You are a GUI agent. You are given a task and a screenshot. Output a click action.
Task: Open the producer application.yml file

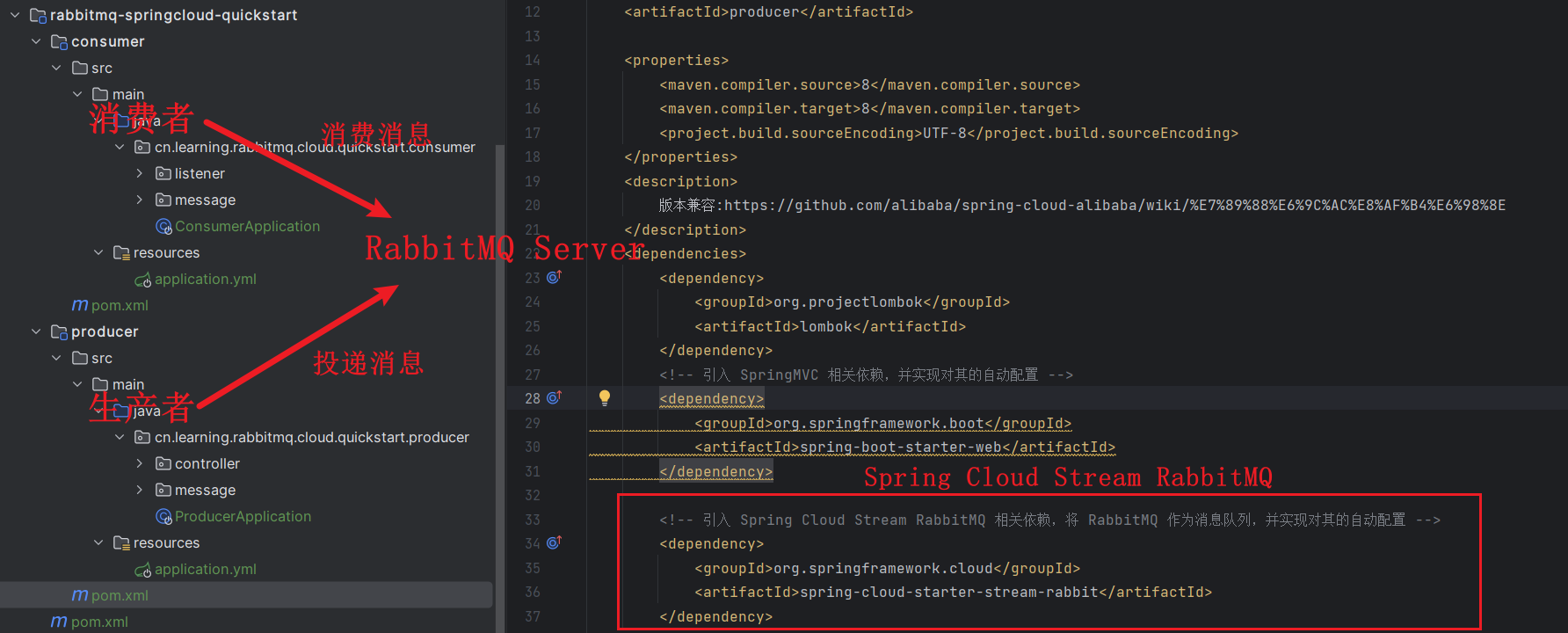(206, 569)
